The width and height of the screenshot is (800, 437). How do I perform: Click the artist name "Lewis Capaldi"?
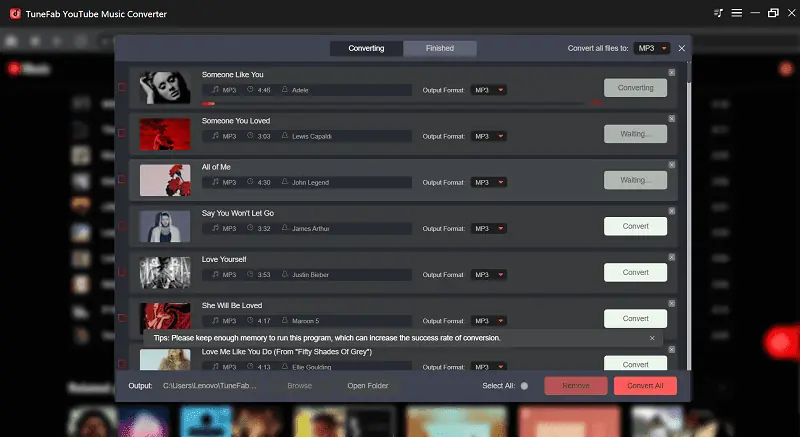pyautogui.click(x=312, y=136)
